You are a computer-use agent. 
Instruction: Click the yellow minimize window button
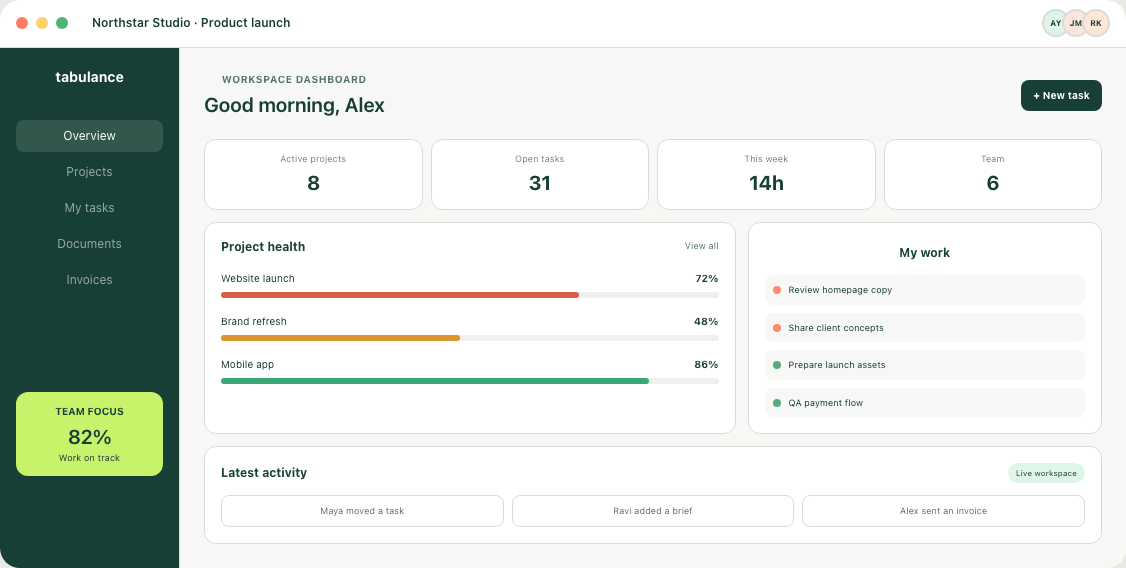point(42,23)
